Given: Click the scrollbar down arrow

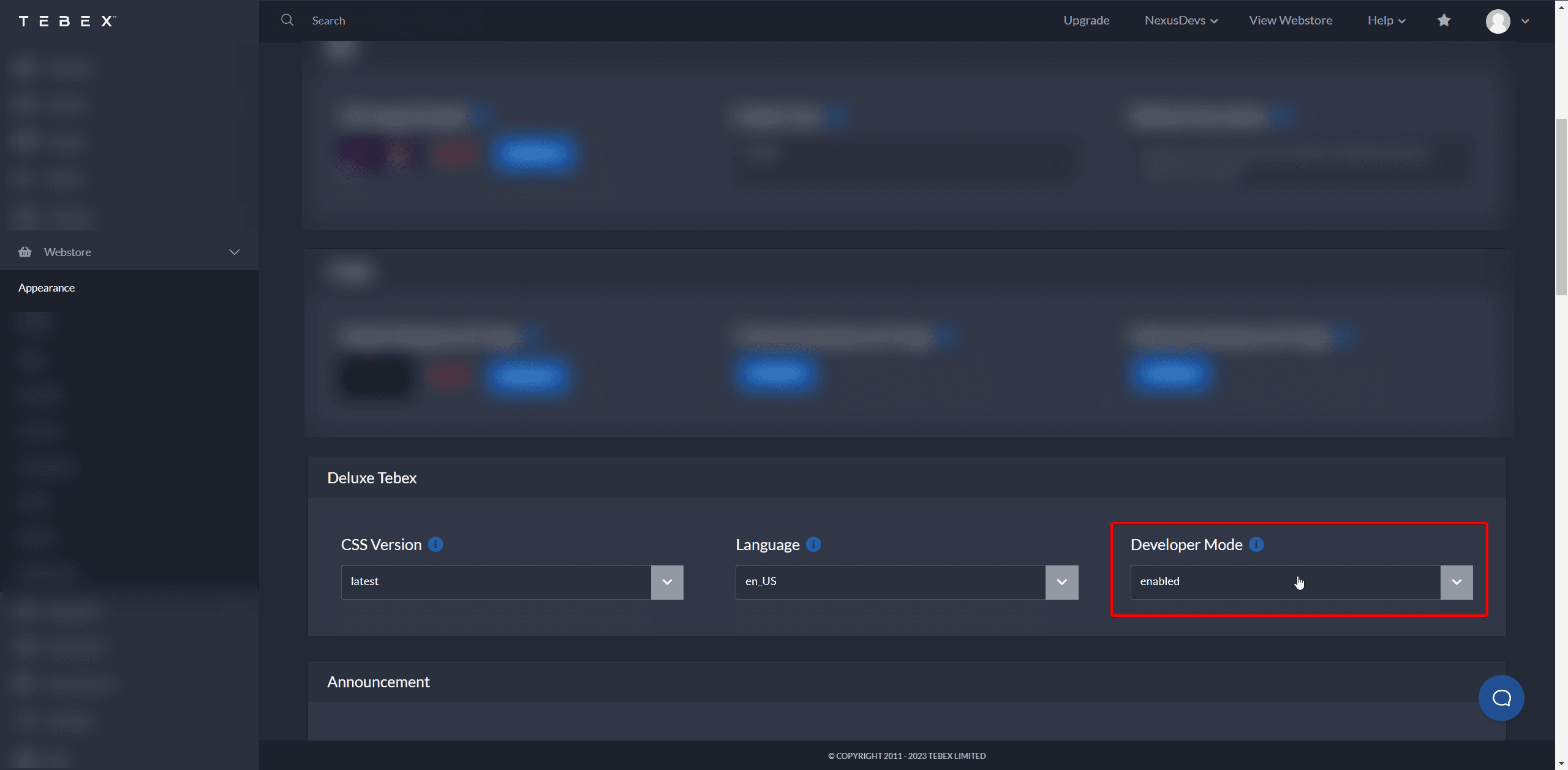Looking at the screenshot, I should 1561,764.
